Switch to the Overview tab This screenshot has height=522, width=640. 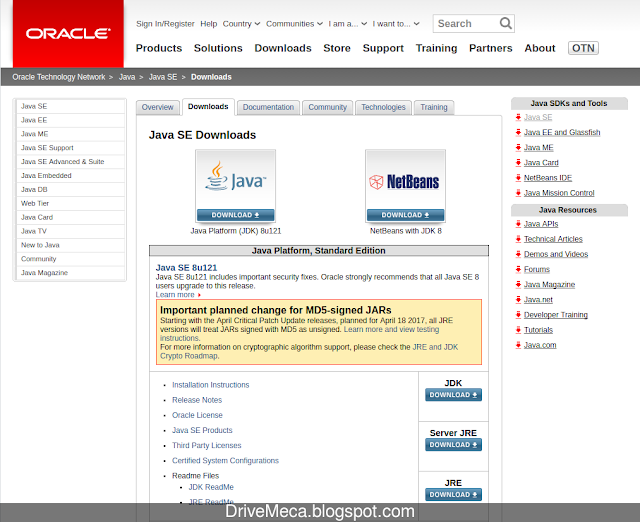click(158, 107)
